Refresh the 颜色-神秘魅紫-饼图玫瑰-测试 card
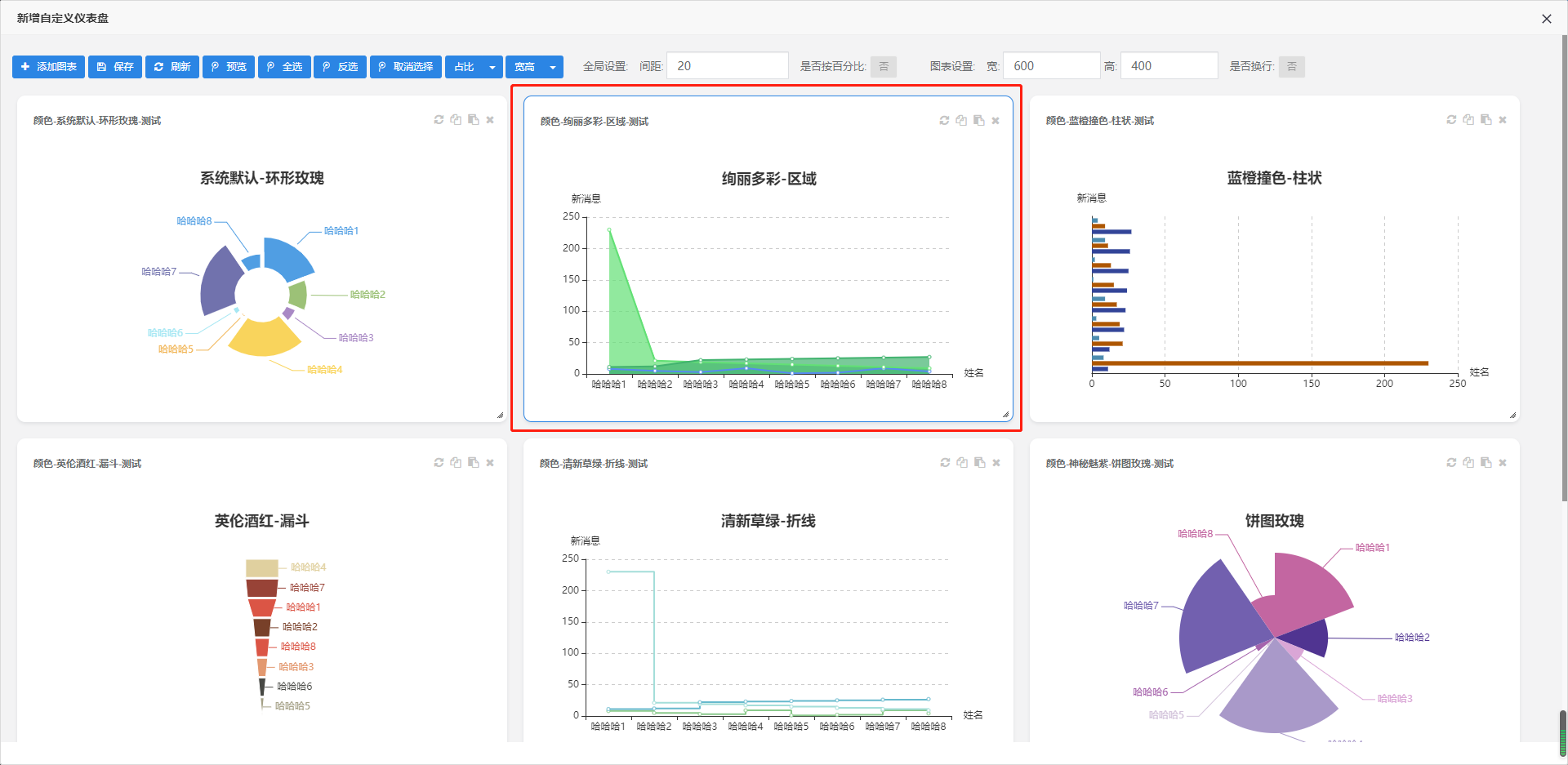The image size is (1568, 765). [x=1451, y=463]
